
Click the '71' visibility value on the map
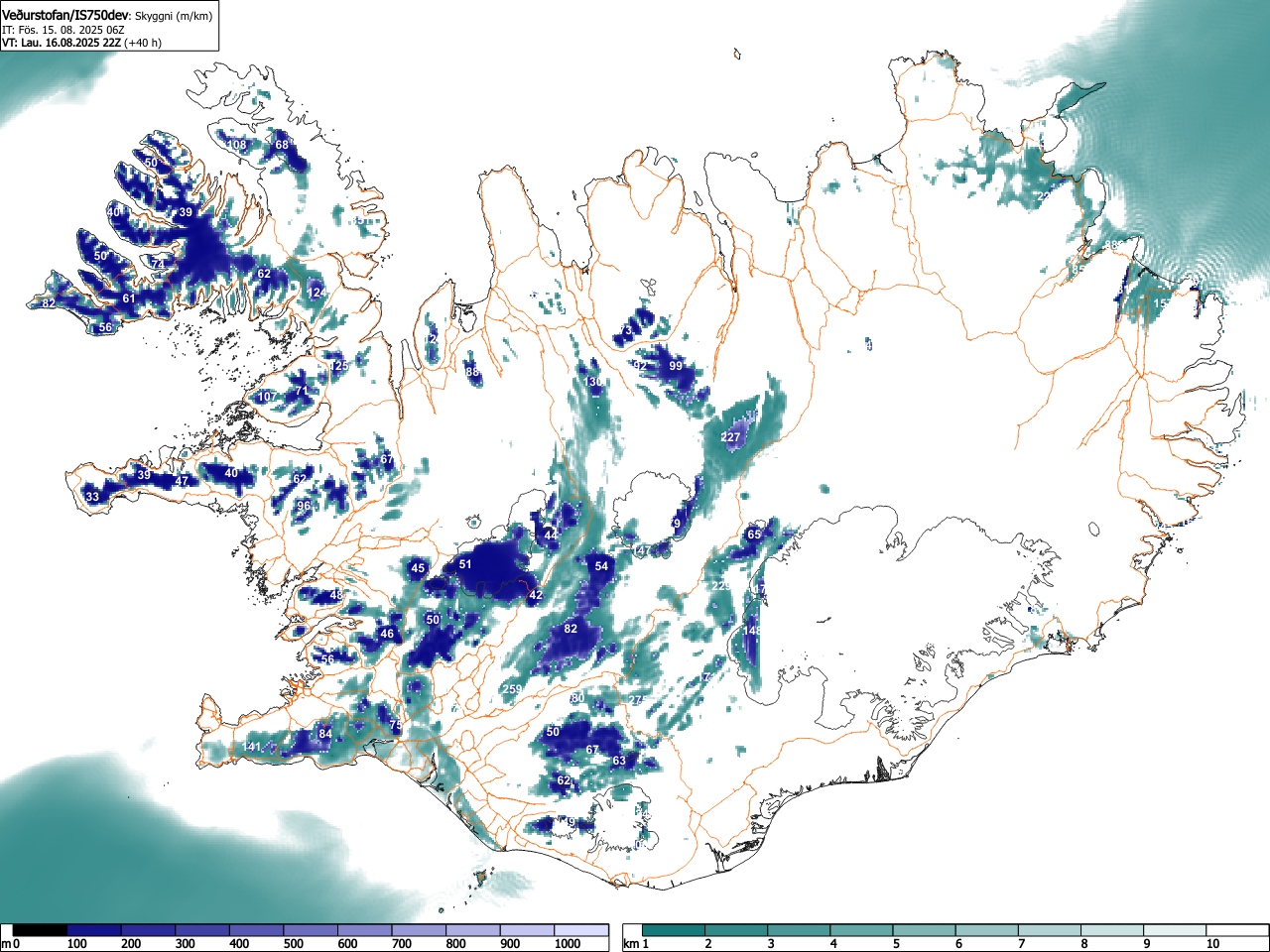click(302, 391)
